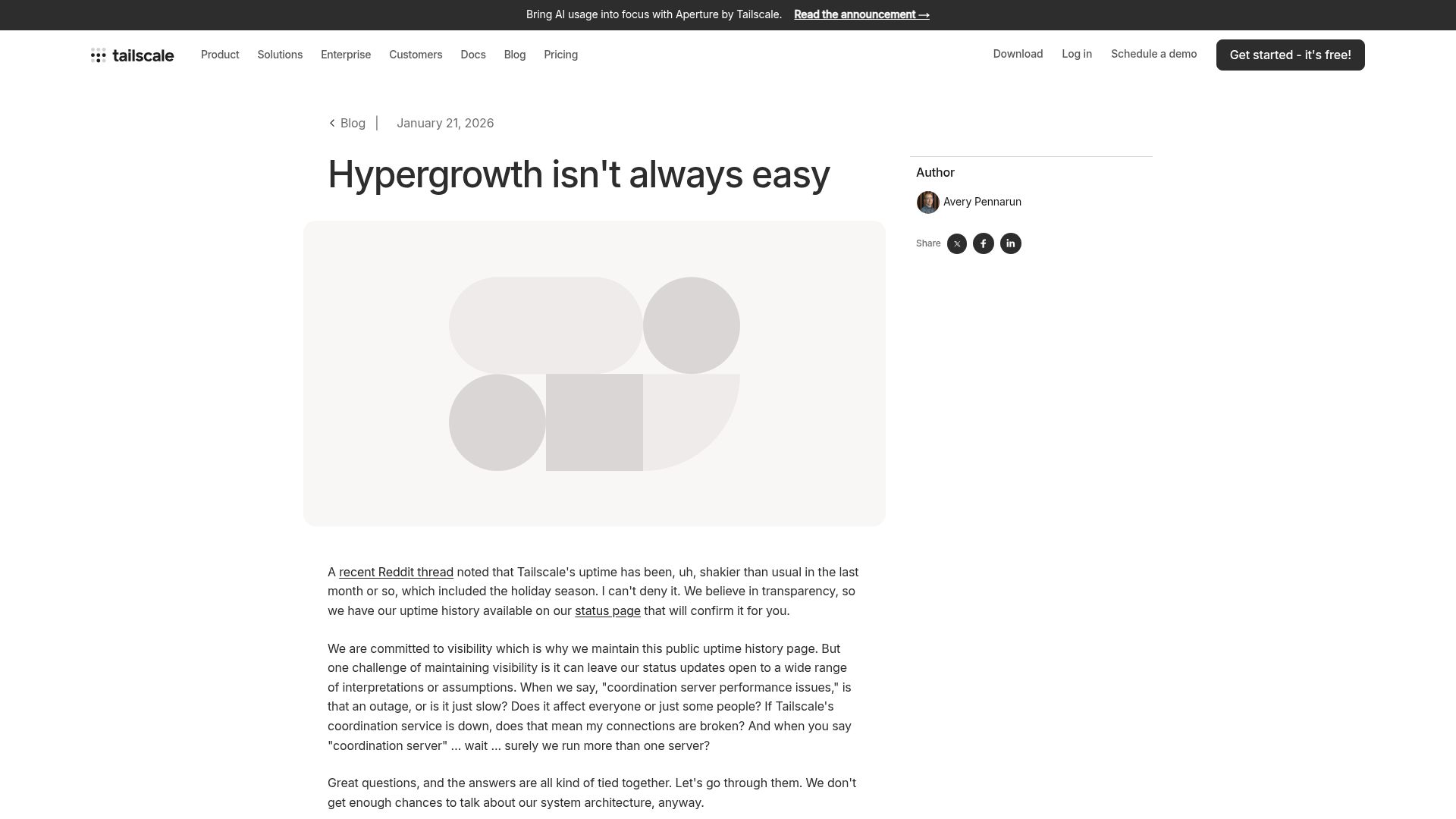Open the Product menu
Screen dimensions: 1456x819
coord(220,55)
